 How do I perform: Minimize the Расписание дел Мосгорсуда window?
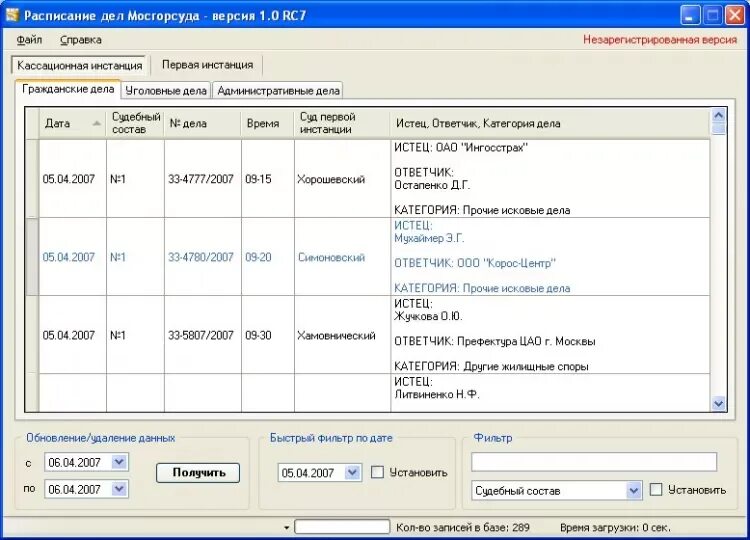coord(689,15)
